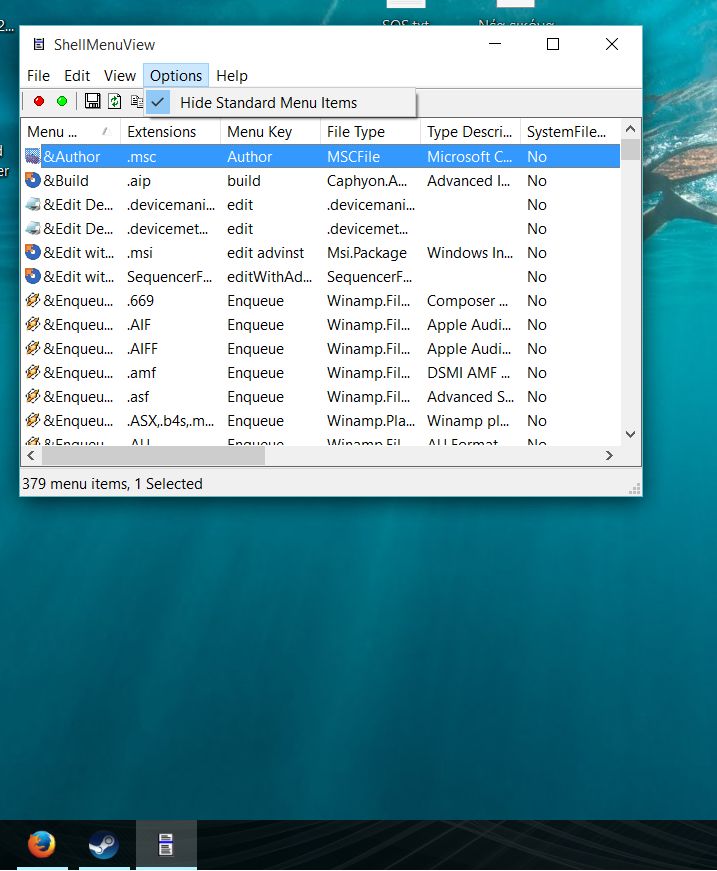Click the vertical scrollbar thumb

click(x=630, y=149)
